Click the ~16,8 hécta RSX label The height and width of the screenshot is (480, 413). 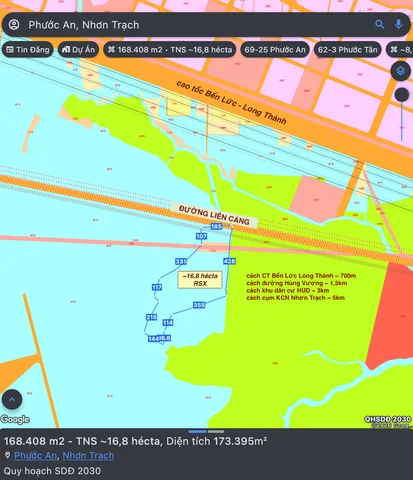(x=200, y=280)
